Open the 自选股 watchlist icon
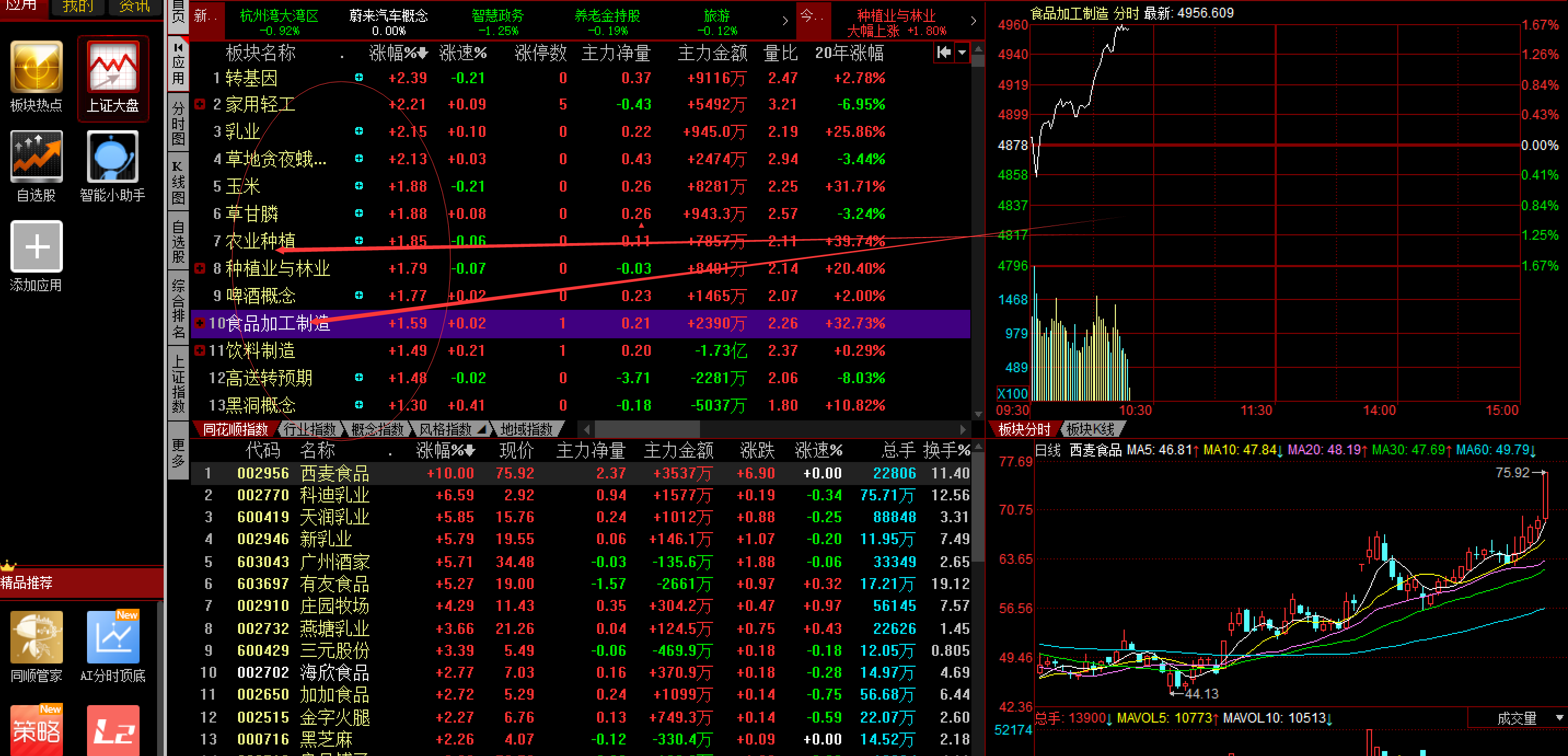The width and height of the screenshot is (1568, 756). (x=36, y=157)
